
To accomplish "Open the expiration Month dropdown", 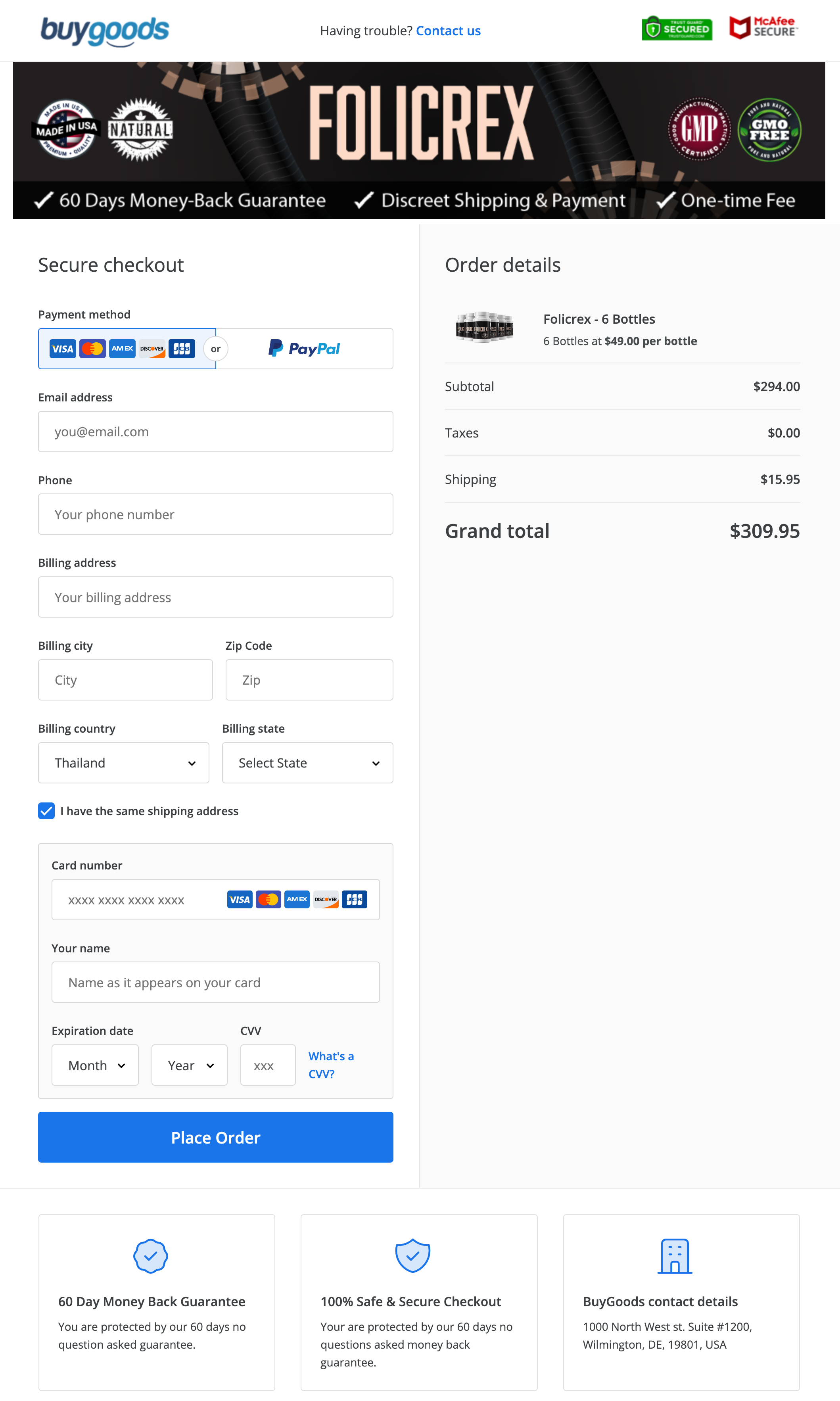I will [x=95, y=1065].
